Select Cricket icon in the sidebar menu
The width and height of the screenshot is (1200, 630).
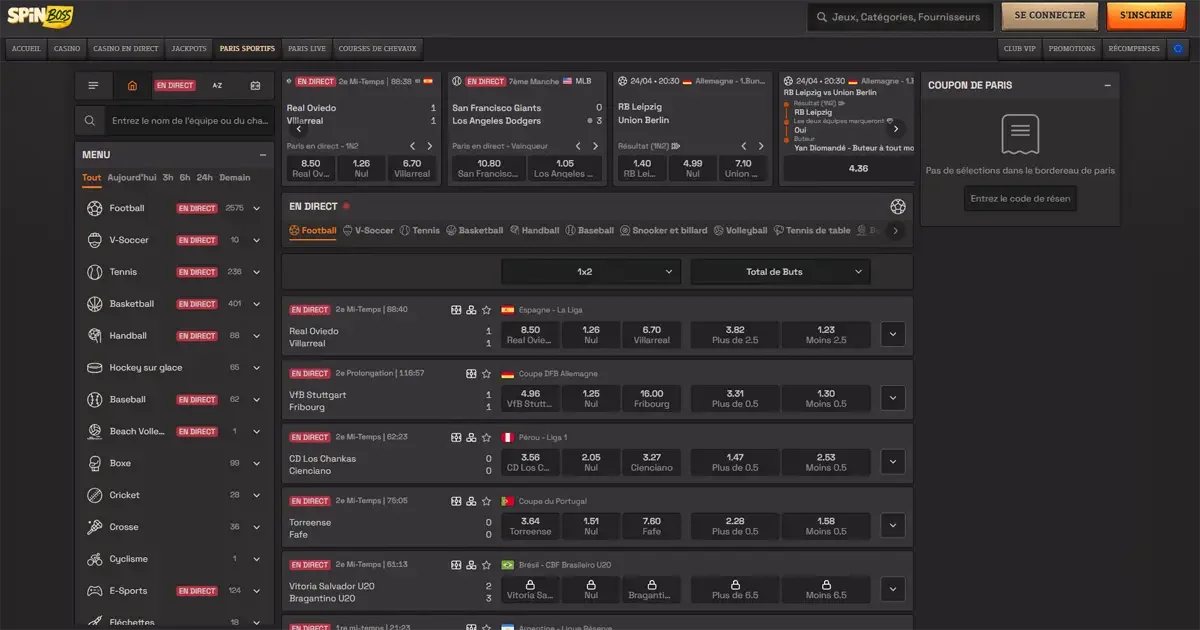pos(94,495)
